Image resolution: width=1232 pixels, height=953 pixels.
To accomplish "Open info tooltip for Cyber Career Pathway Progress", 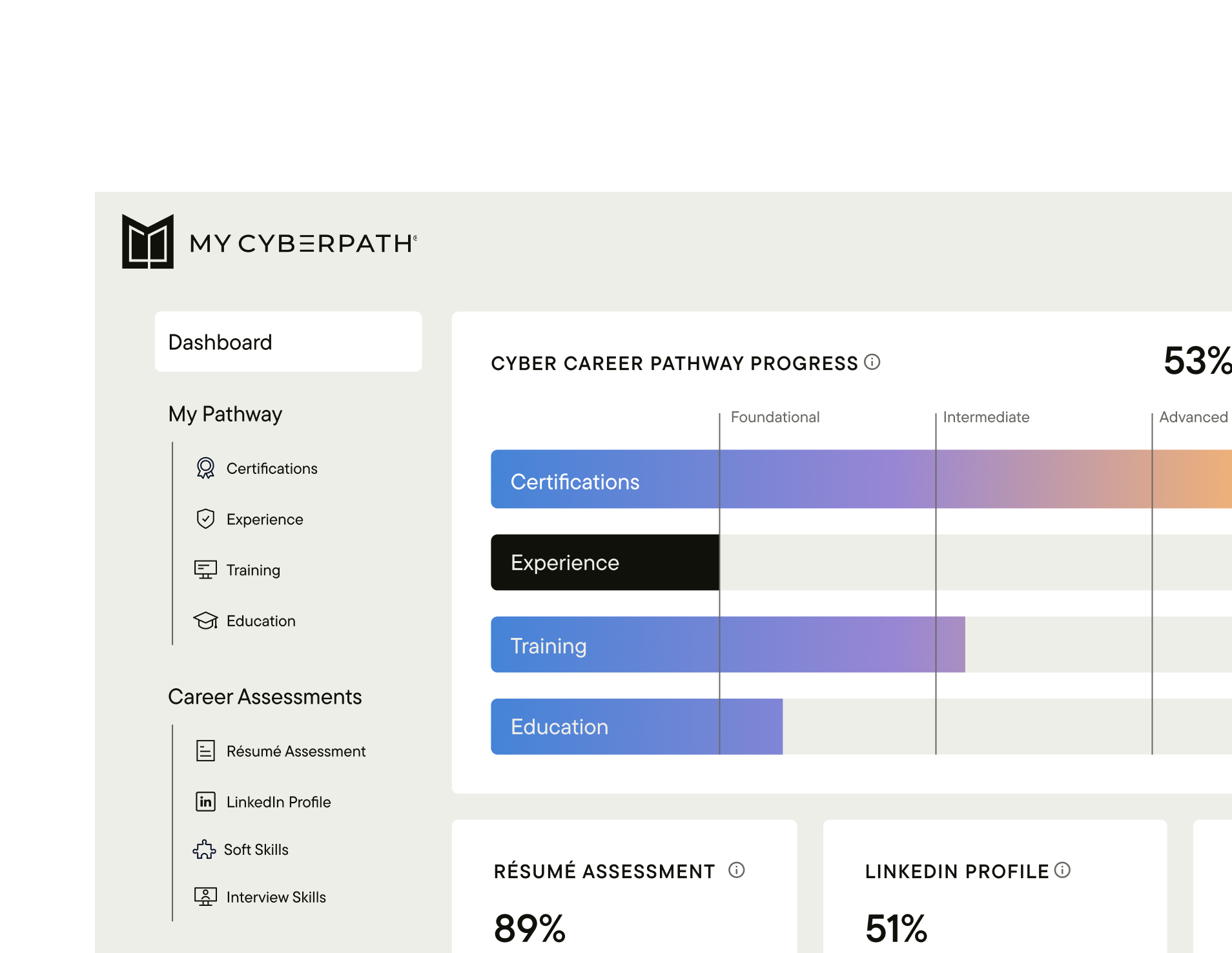I will (872, 362).
